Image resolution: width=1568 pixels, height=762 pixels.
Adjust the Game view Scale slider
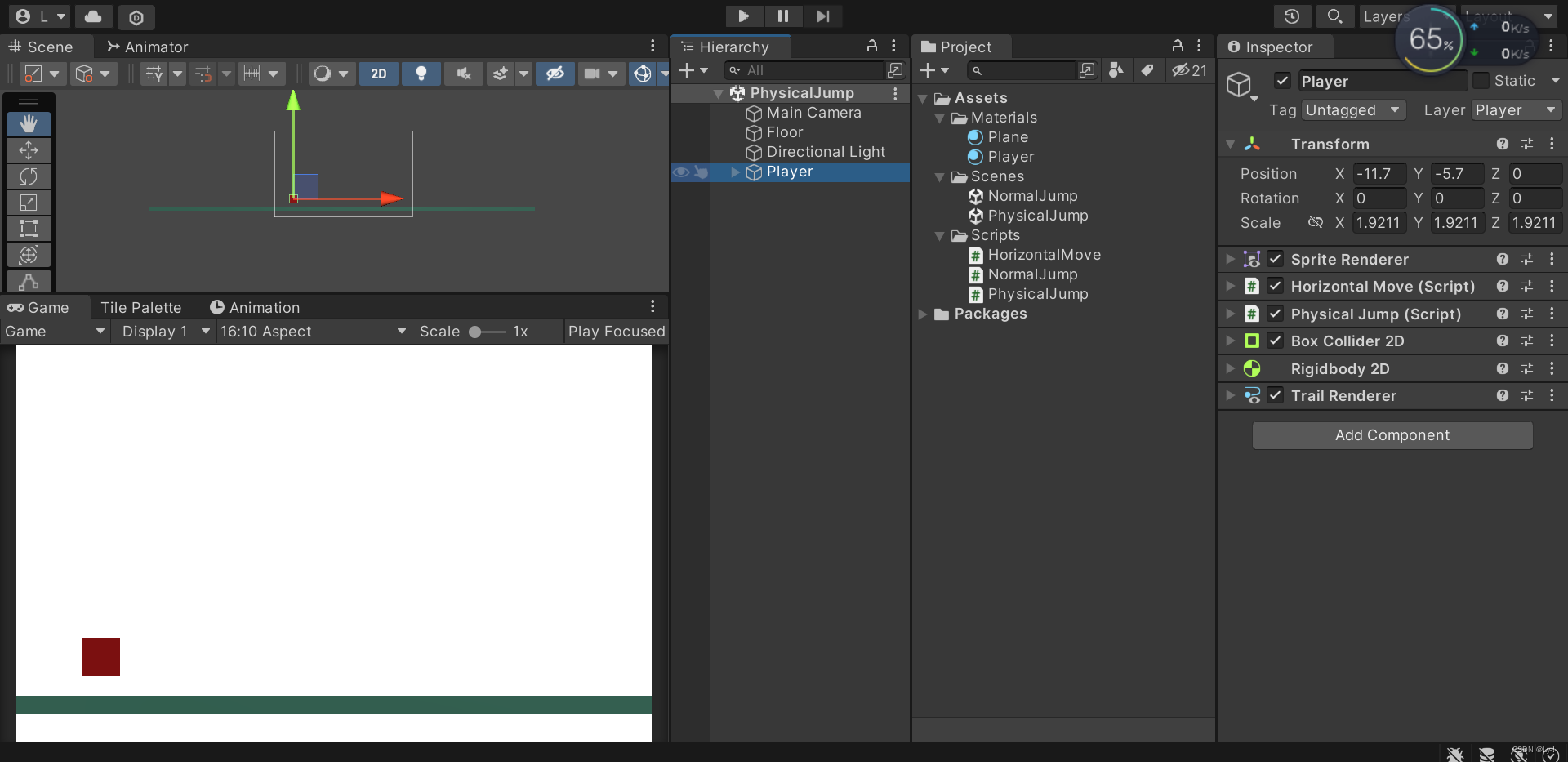(487, 332)
